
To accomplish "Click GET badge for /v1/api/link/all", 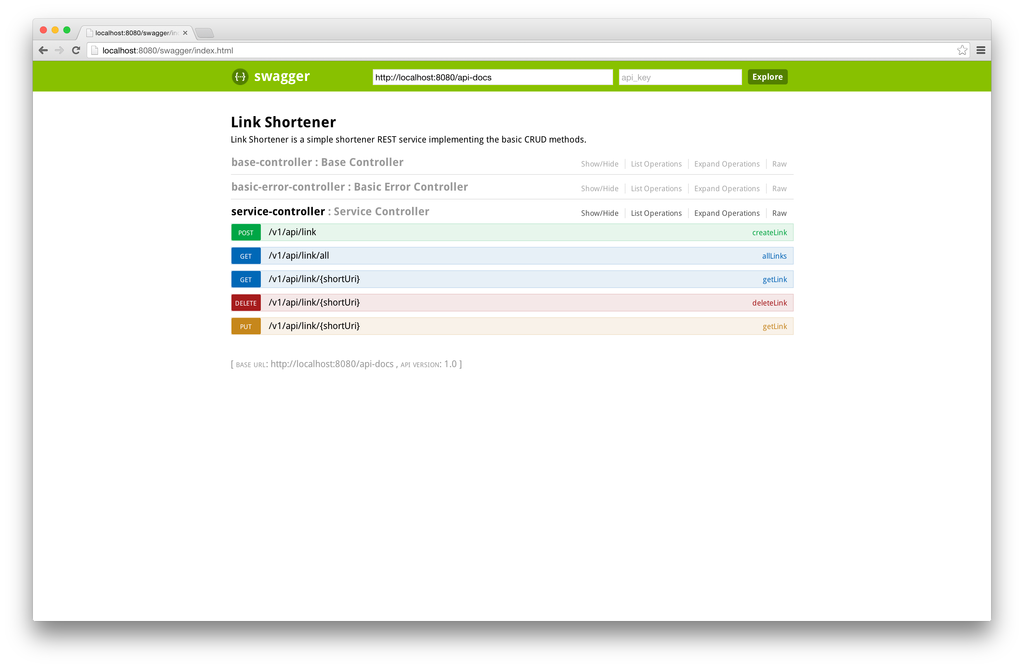I will pyautogui.click(x=246, y=256).
